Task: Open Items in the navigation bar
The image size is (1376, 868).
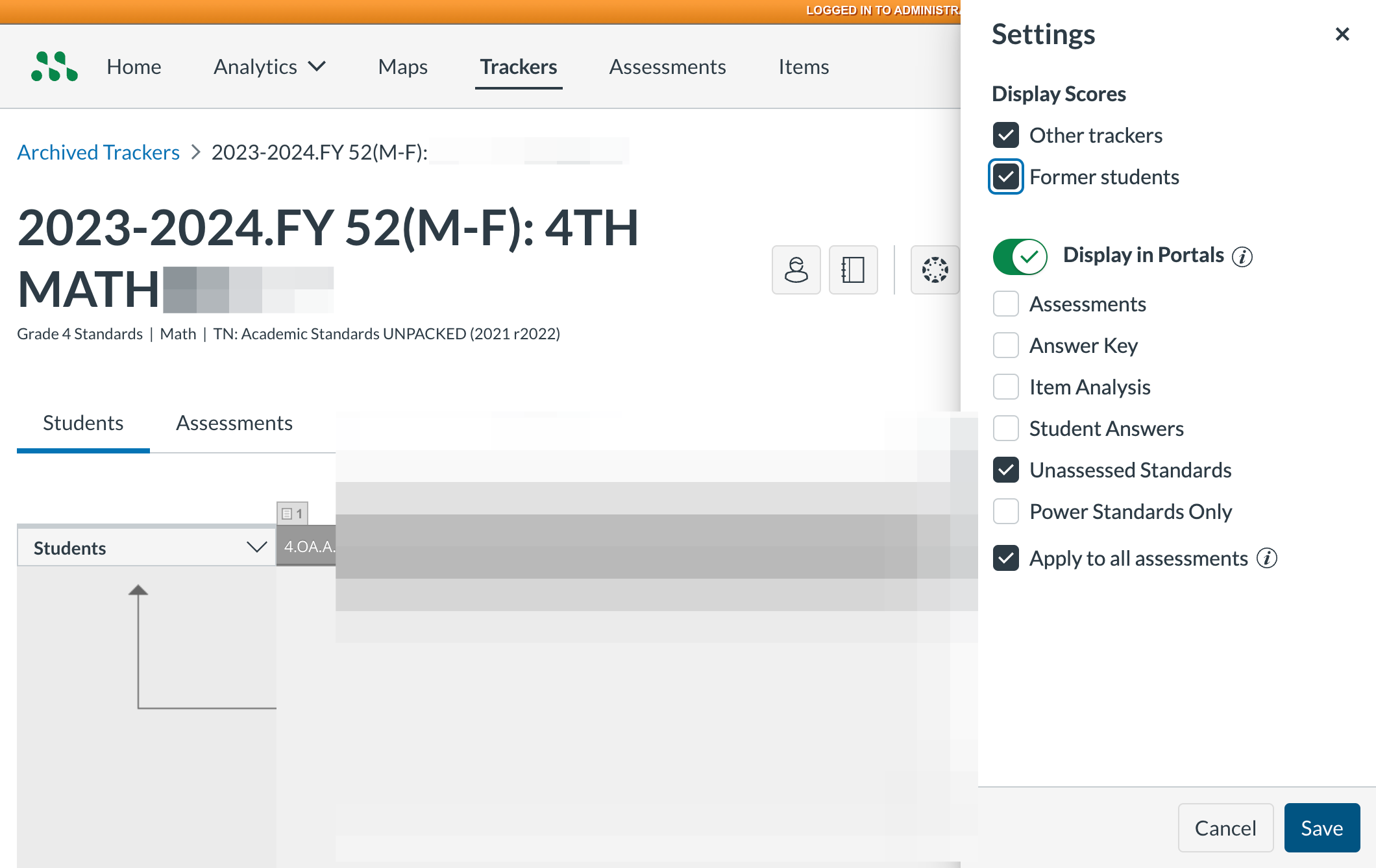Action: [x=804, y=66]
